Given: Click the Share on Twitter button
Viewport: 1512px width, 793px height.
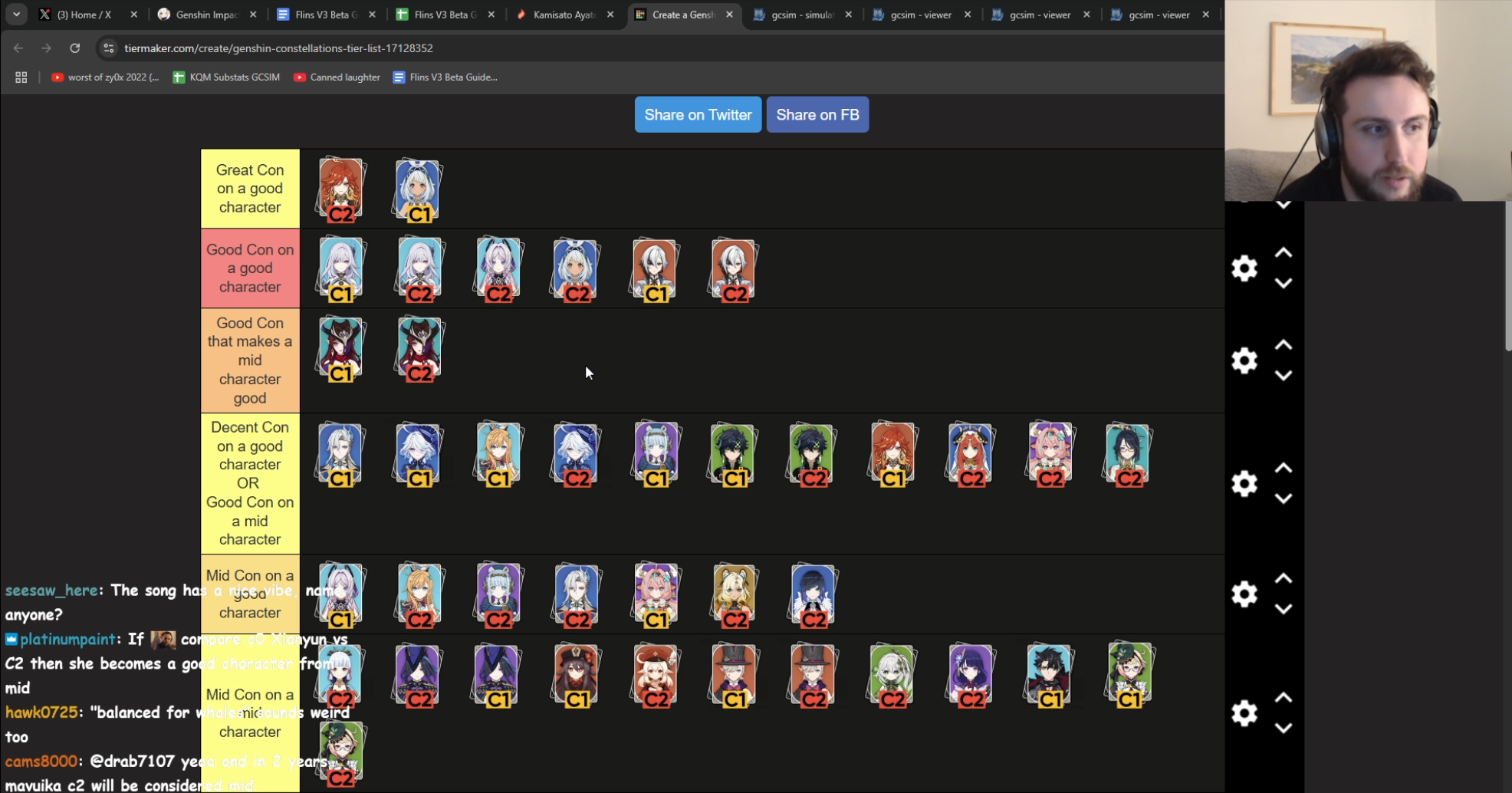Looking at the screenshot, I should click(698, 114).
